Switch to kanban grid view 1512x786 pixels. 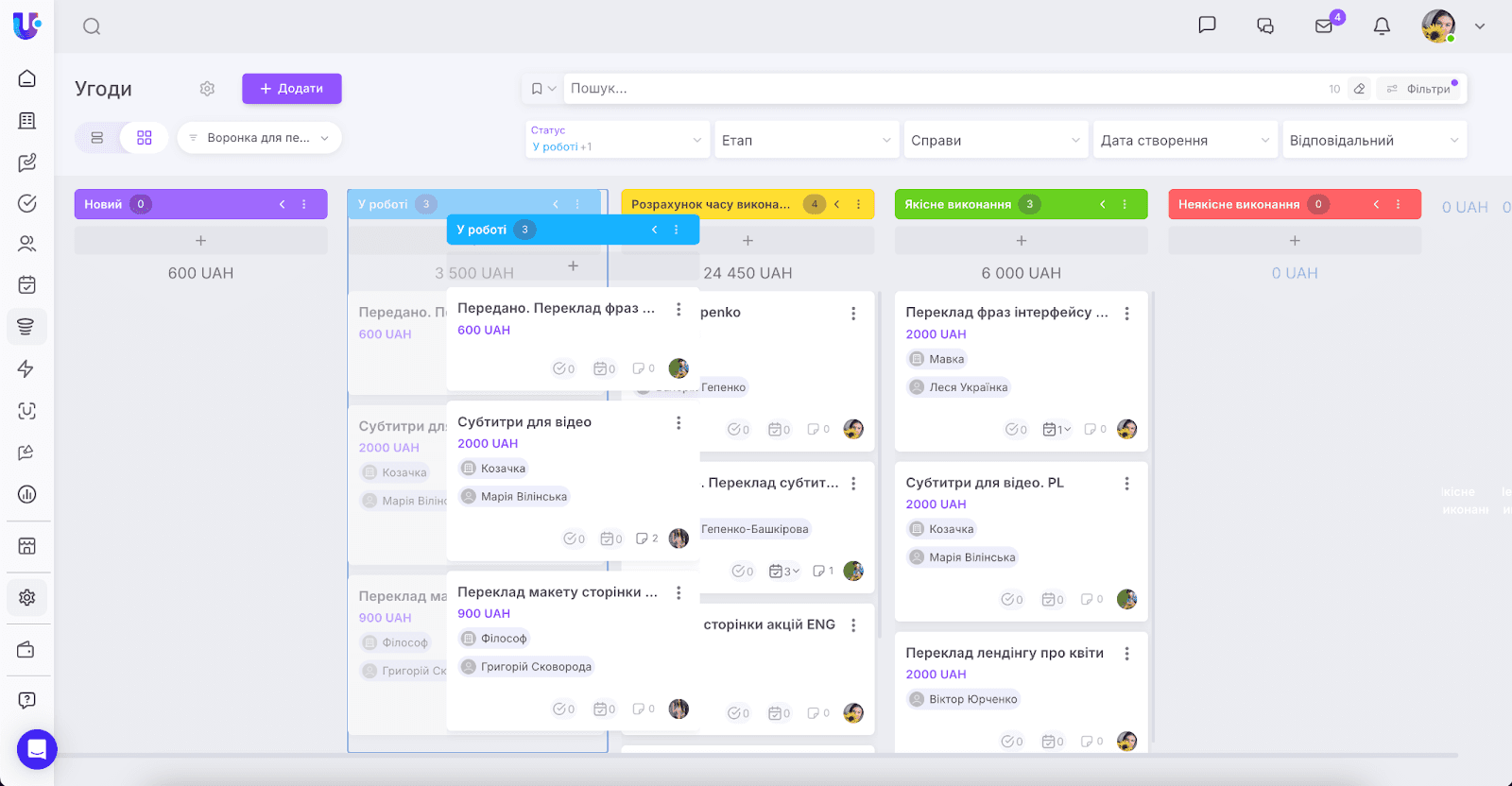145,138
